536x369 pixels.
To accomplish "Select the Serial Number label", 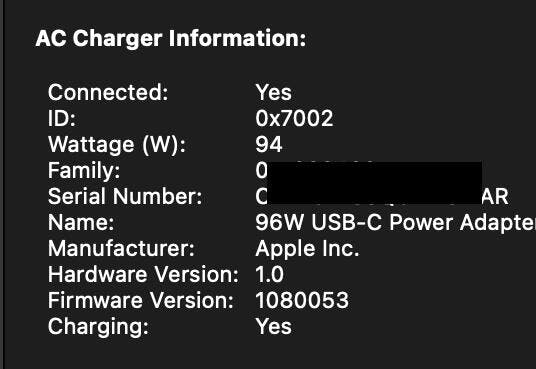I will coord(125,197).
